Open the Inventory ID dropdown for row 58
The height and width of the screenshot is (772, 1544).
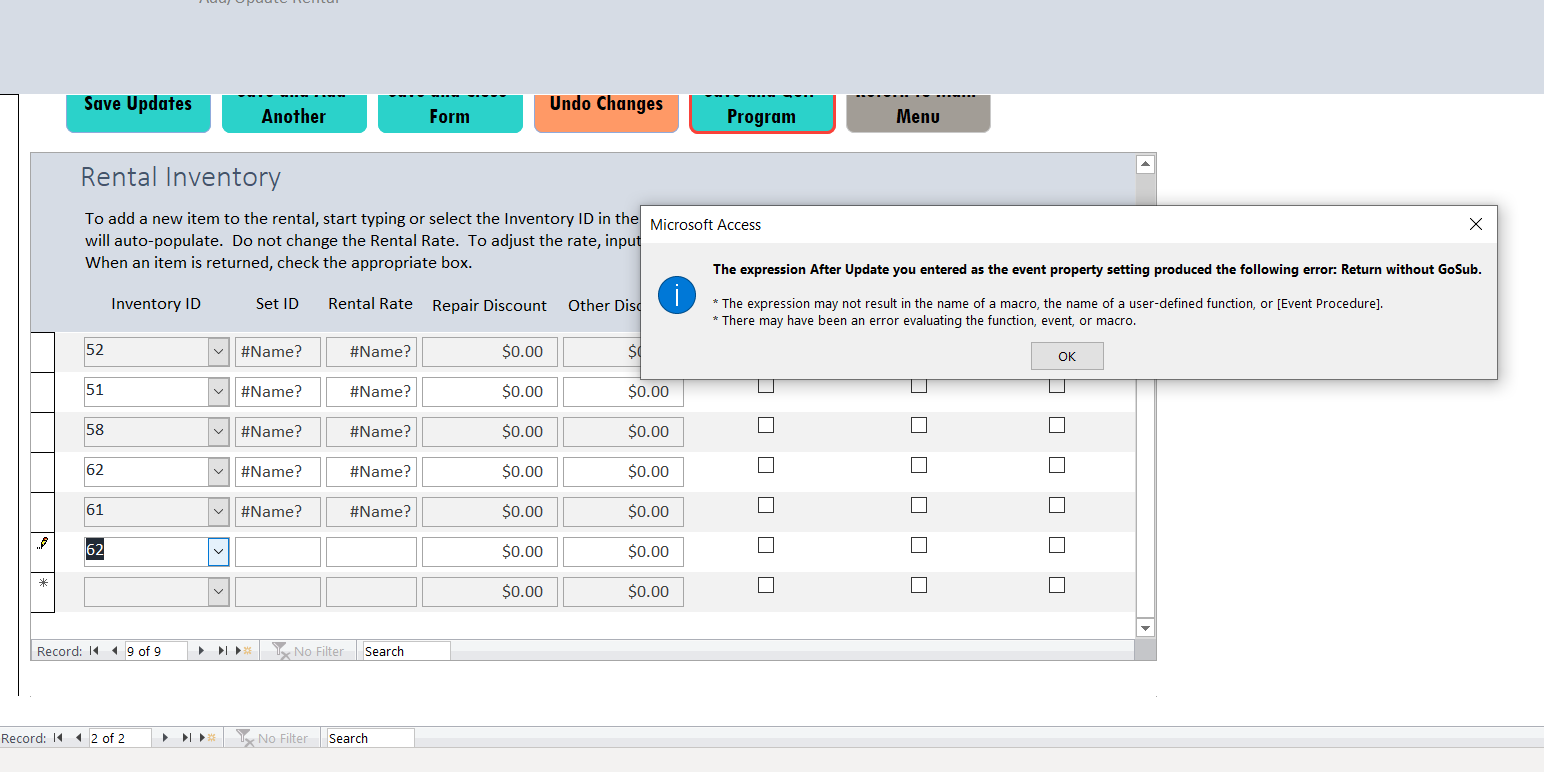tap(218, 432)
